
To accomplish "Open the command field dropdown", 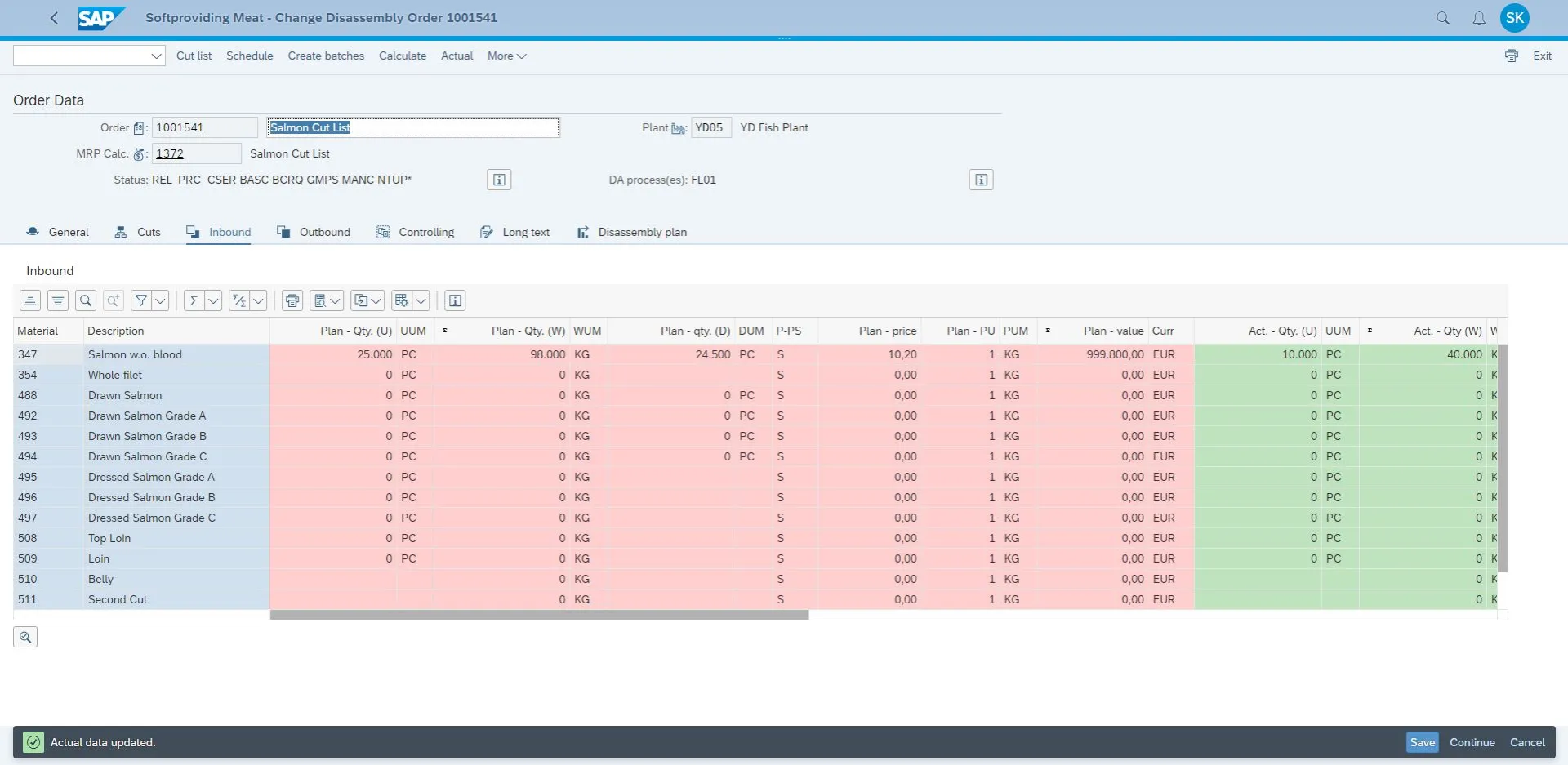I will click(x=156, y=56).
